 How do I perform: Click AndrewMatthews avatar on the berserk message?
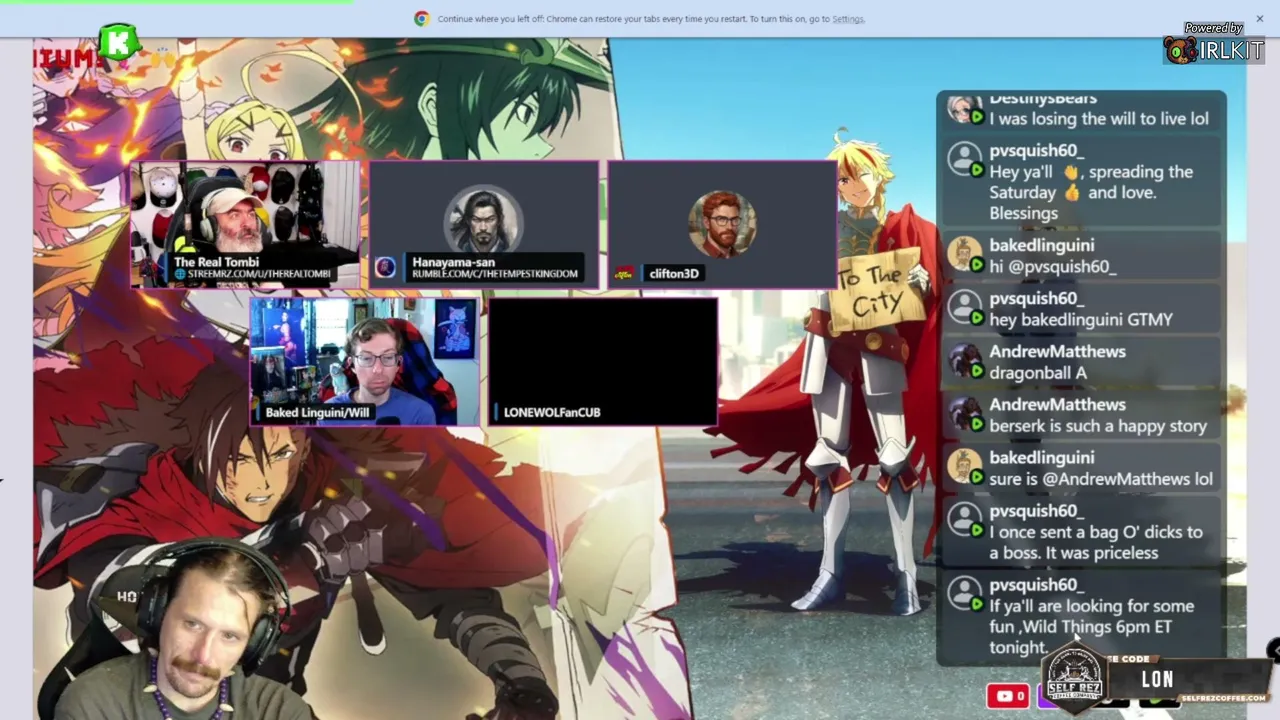coord(965,413)
